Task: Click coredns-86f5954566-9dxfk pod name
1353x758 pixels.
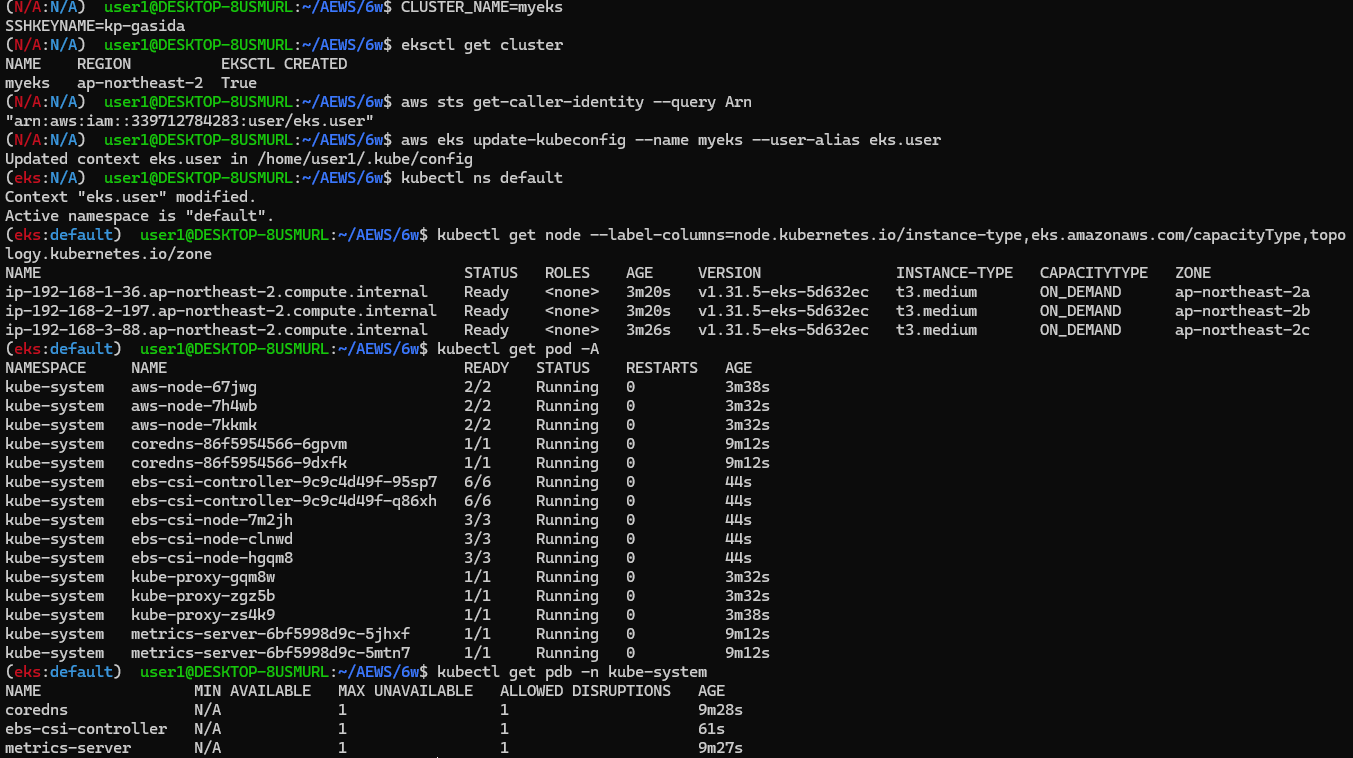Action: (239, 463)
